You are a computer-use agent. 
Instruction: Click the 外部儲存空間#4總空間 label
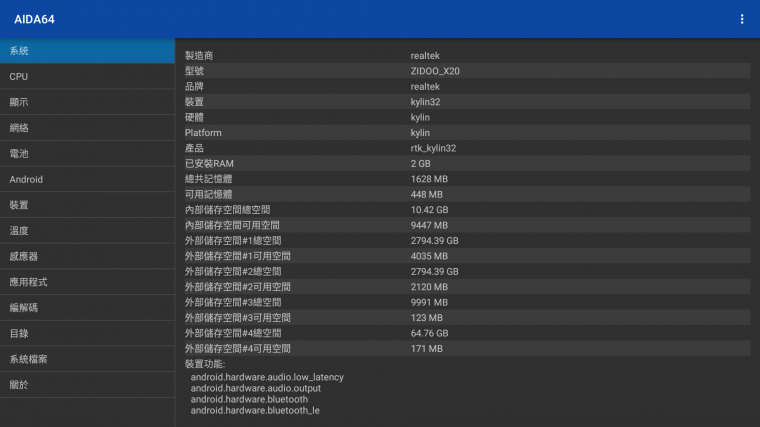pyautogui.click(x=233, y=333)
